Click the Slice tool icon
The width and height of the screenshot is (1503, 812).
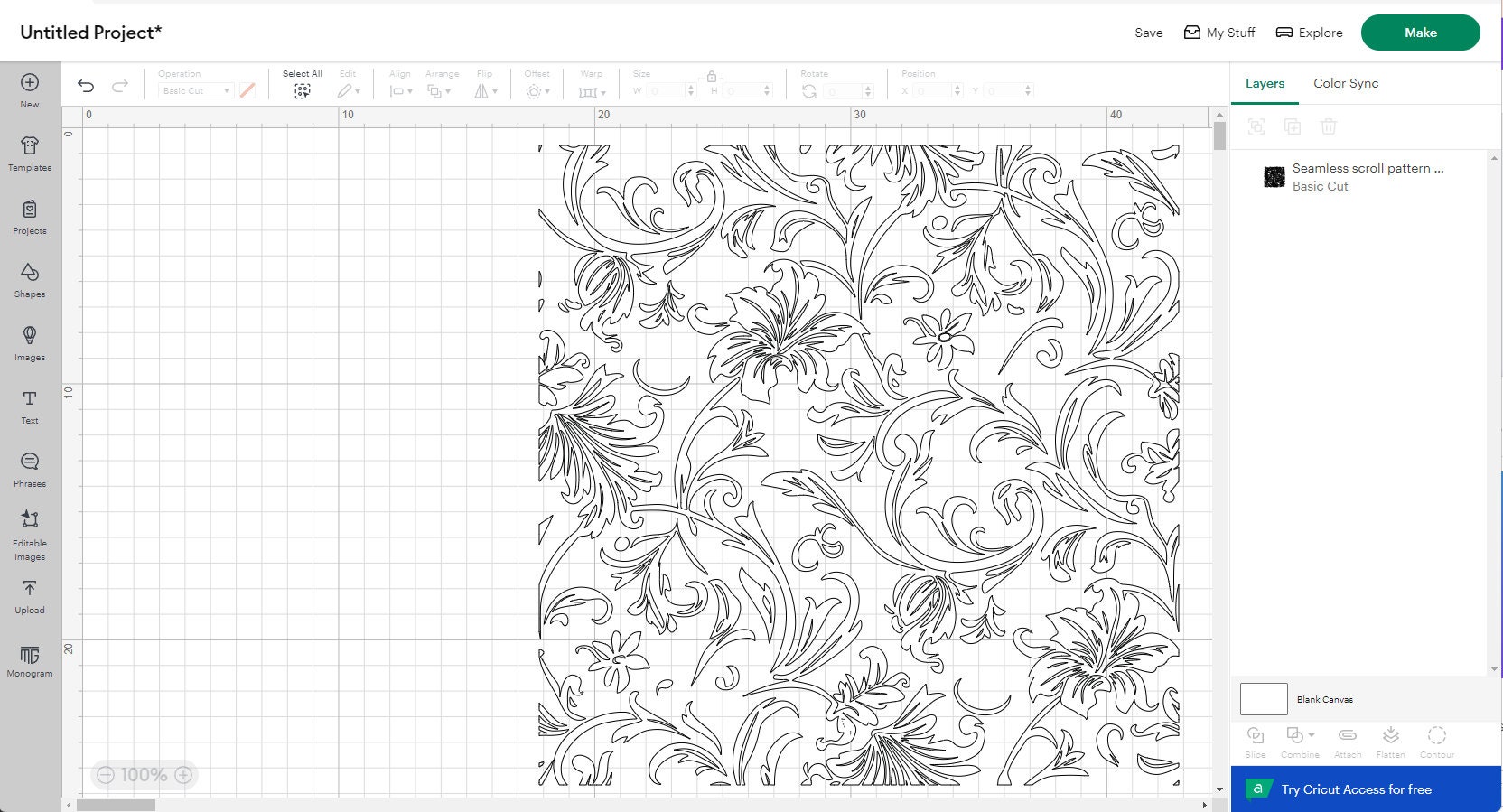click(1256, 735)
